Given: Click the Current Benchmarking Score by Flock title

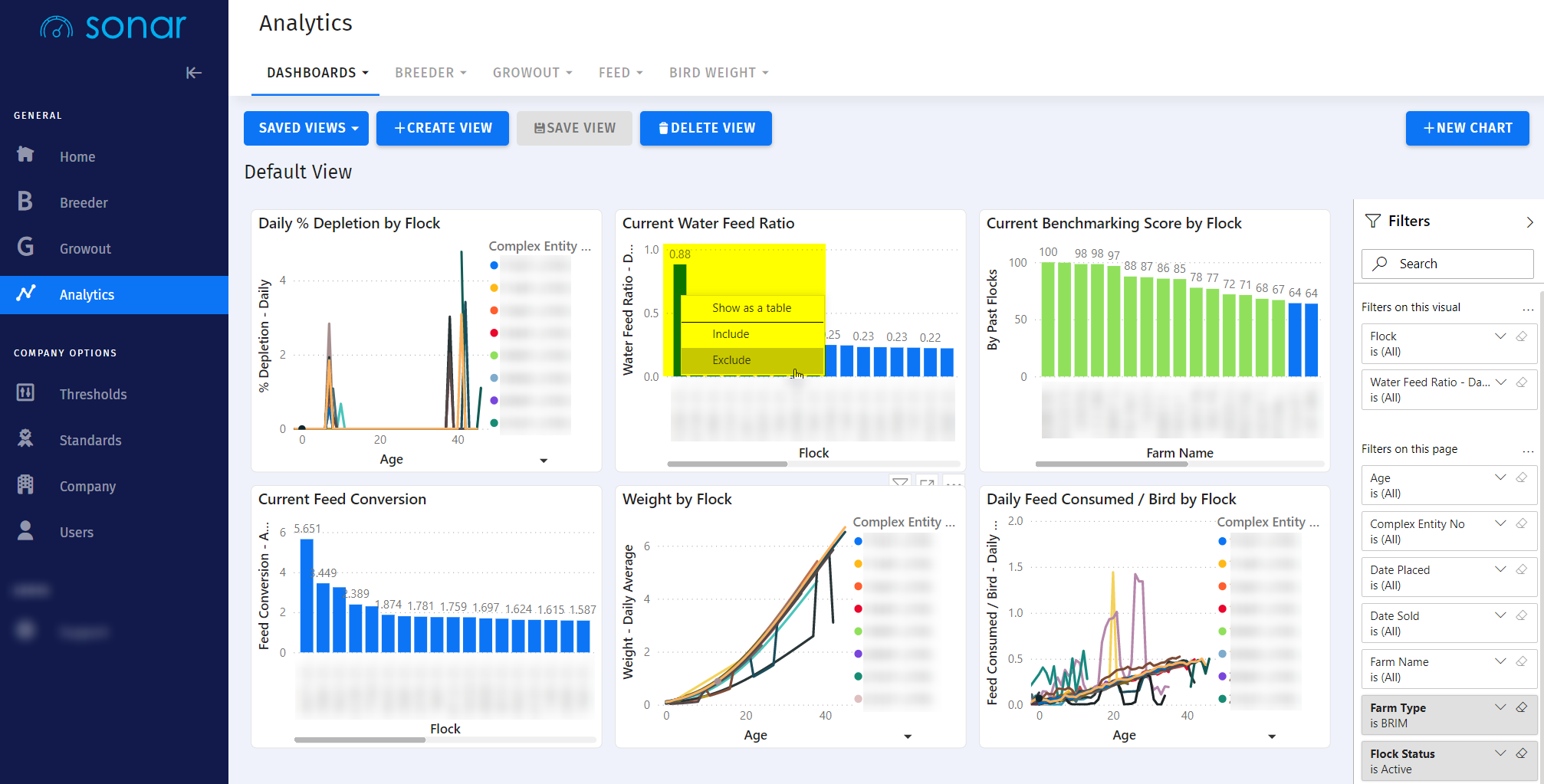Looking at the screenshot, I should (1114, 223).
